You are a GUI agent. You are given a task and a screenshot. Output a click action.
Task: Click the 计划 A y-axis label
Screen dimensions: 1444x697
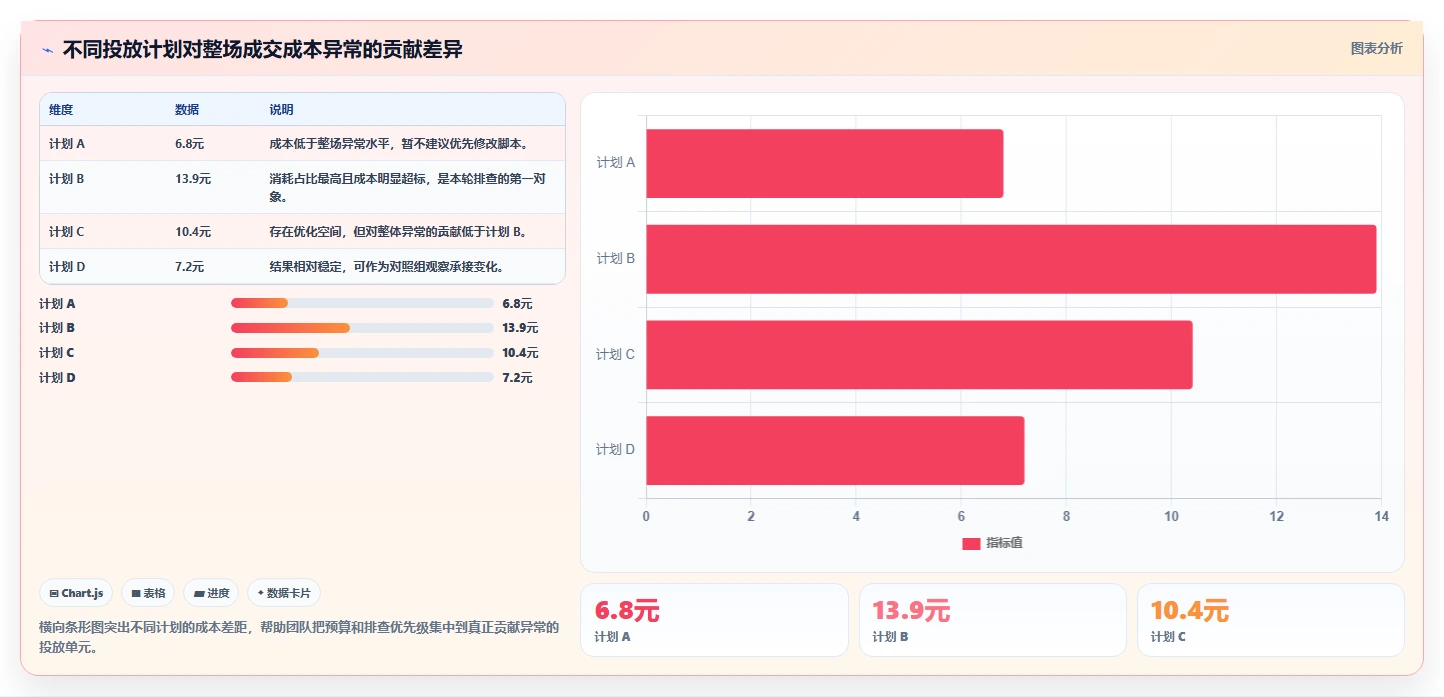[x=616, y=162]
